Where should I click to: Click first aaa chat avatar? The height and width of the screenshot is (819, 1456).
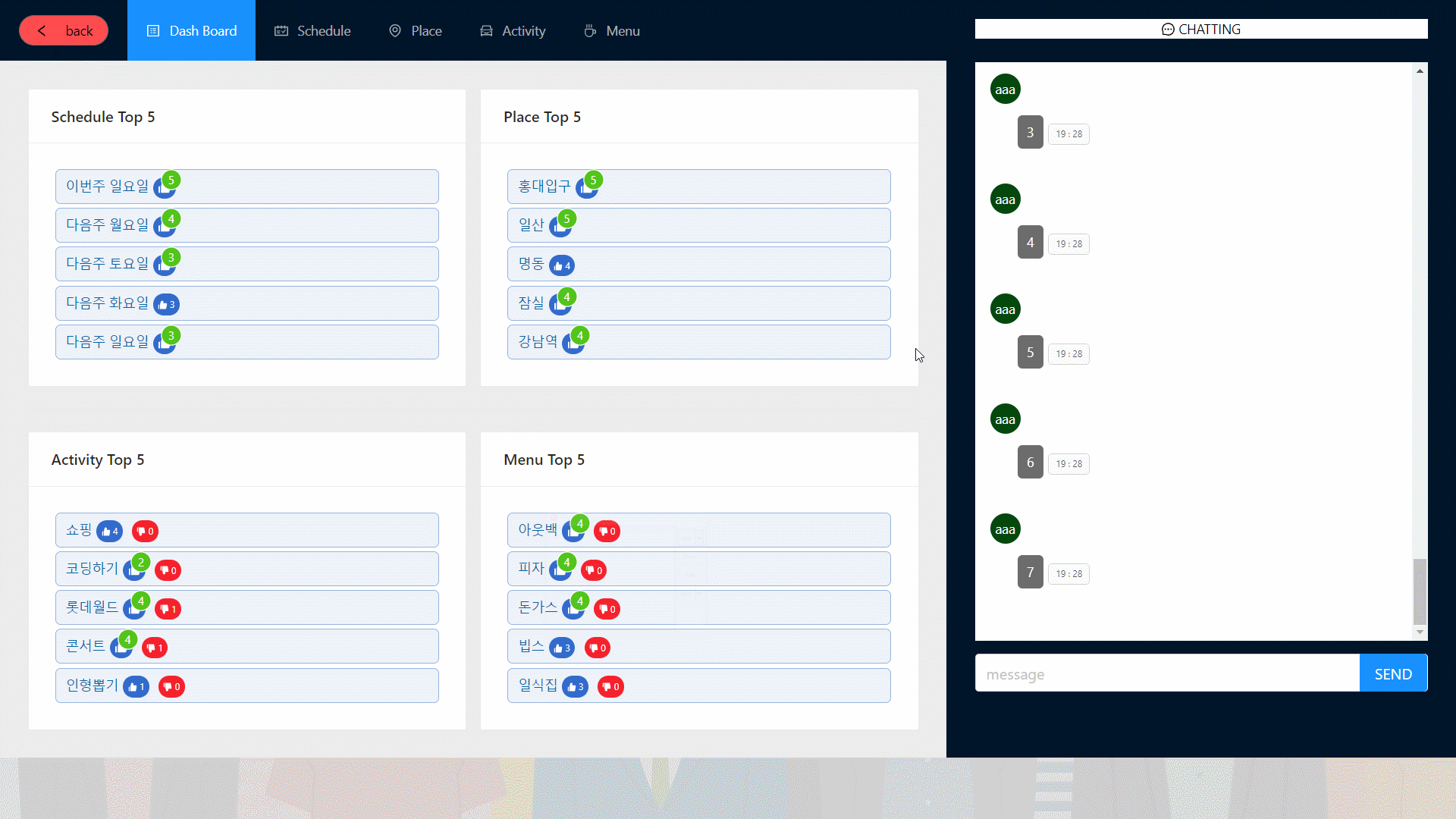coord(1005,89)
